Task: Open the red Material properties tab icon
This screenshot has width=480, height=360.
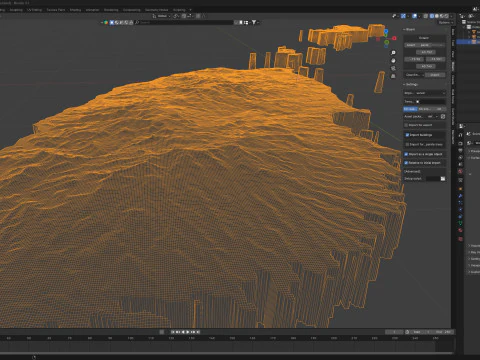Action: (x=460, y=230)
